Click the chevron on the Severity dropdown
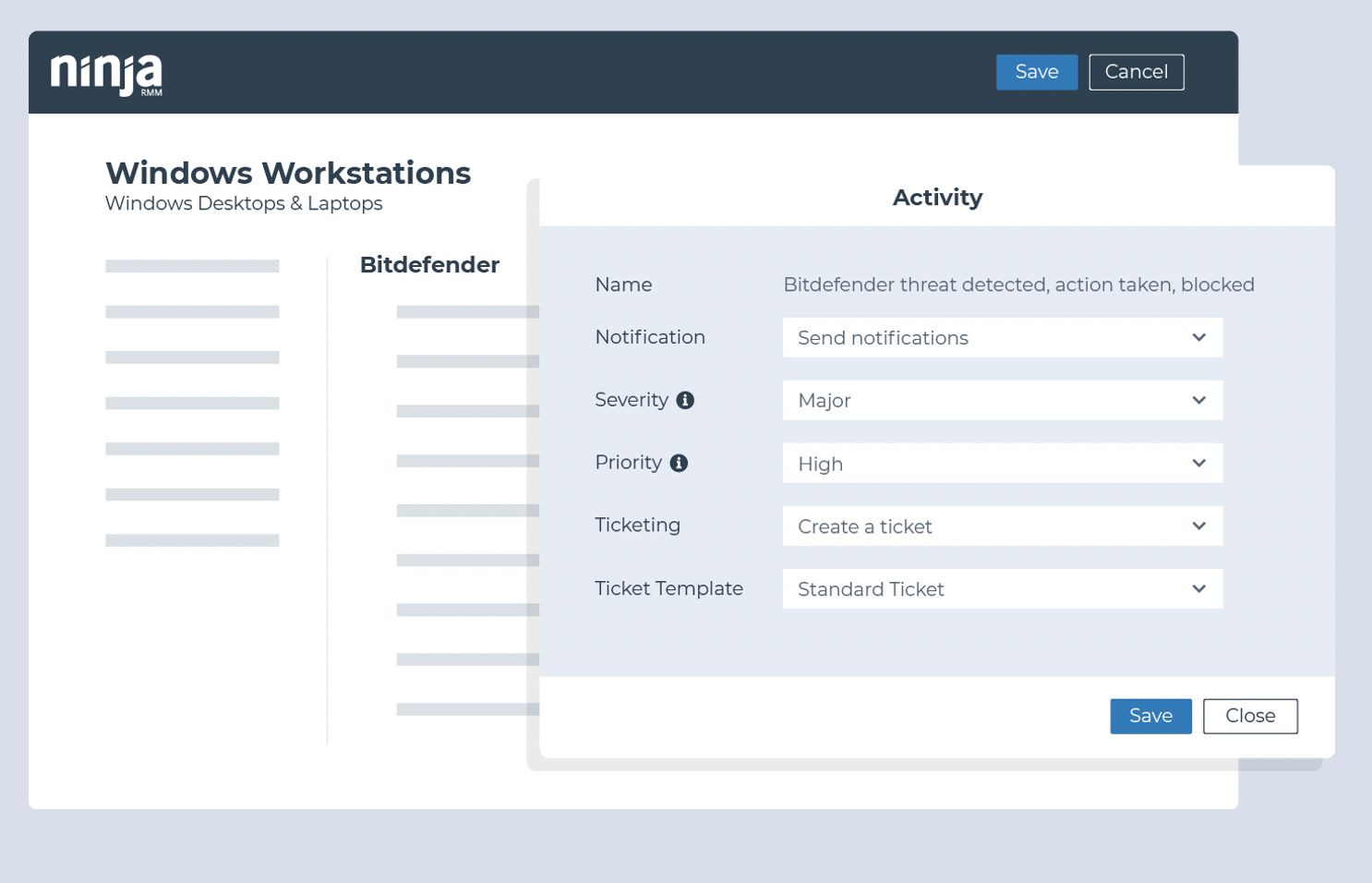 [x=1199, y=400]
